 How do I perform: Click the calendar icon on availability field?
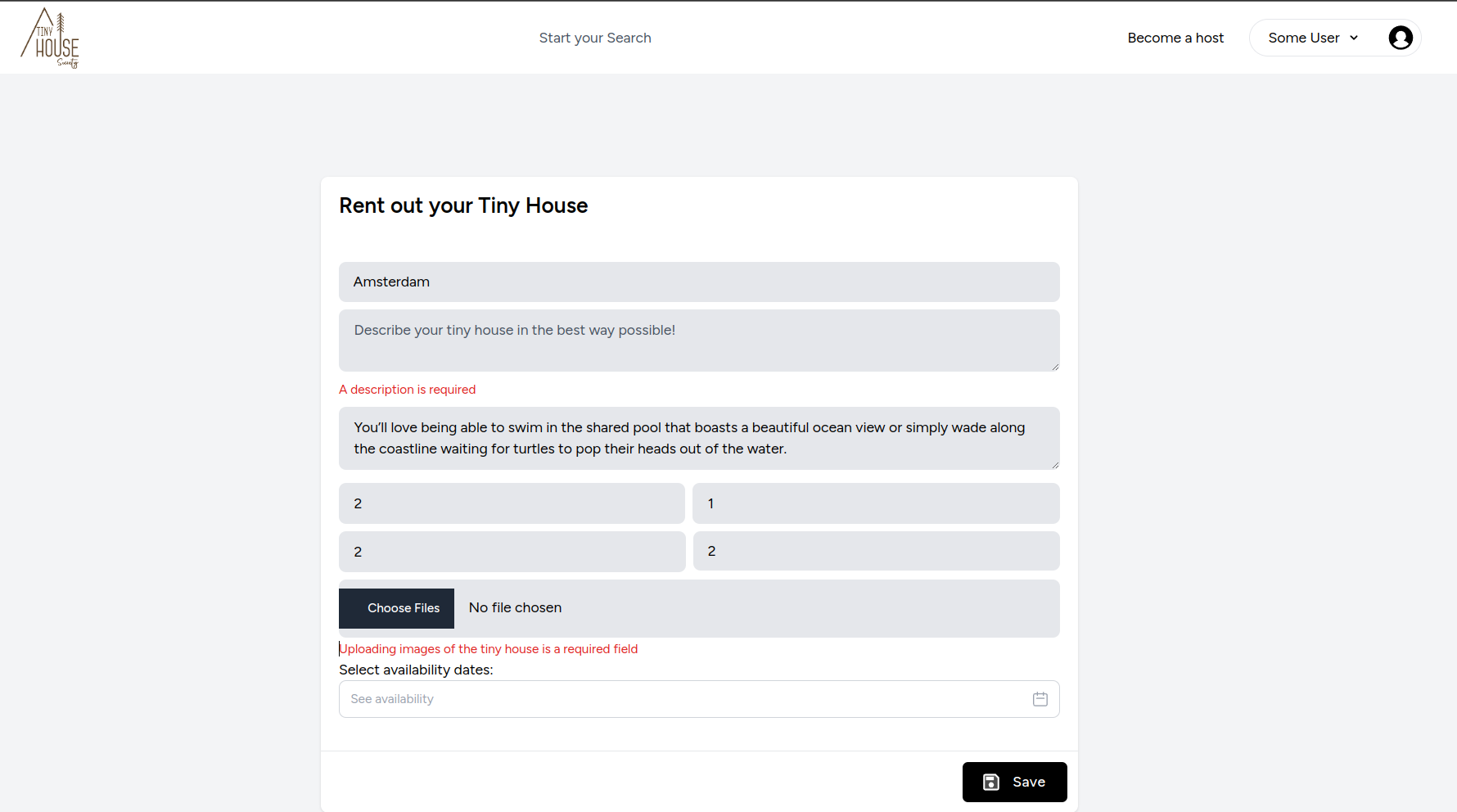point(1040,699)
